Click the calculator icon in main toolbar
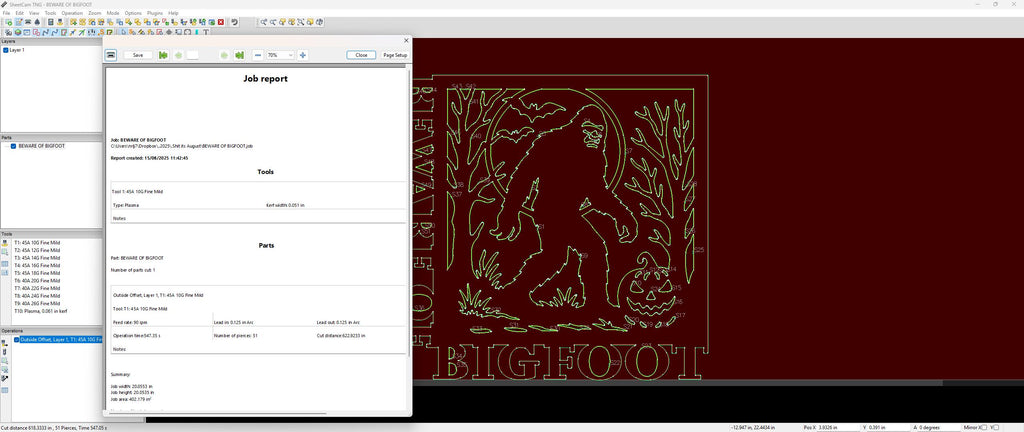Image resolution: width=1024 pixels, height=432 pixels. pos(51,22)
